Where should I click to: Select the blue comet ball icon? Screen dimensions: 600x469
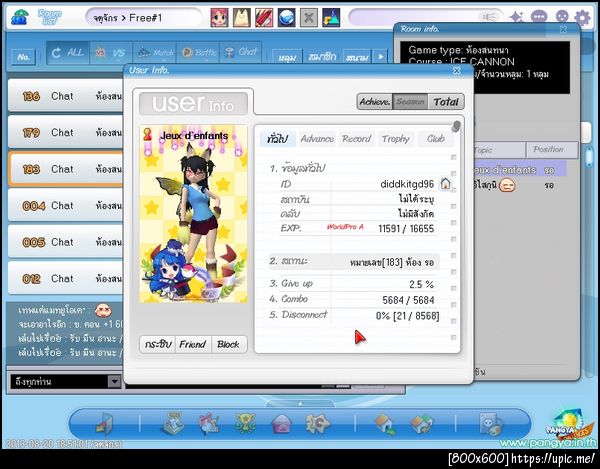286,18
